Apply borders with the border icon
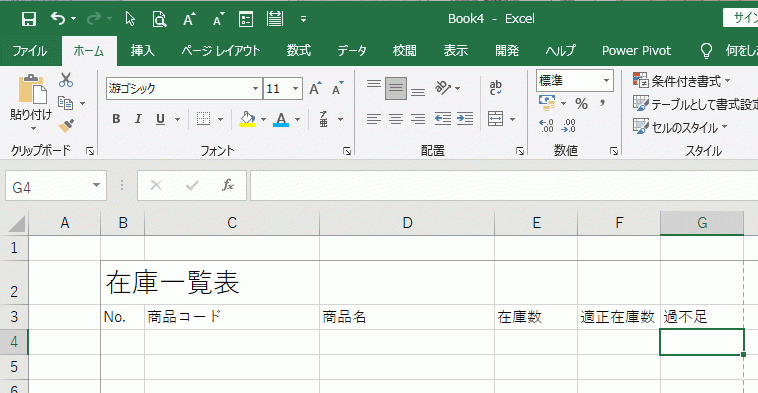Image resolution: width=758 pixels, height=393 pixels. pyautogui.click(x=204, y=119)
